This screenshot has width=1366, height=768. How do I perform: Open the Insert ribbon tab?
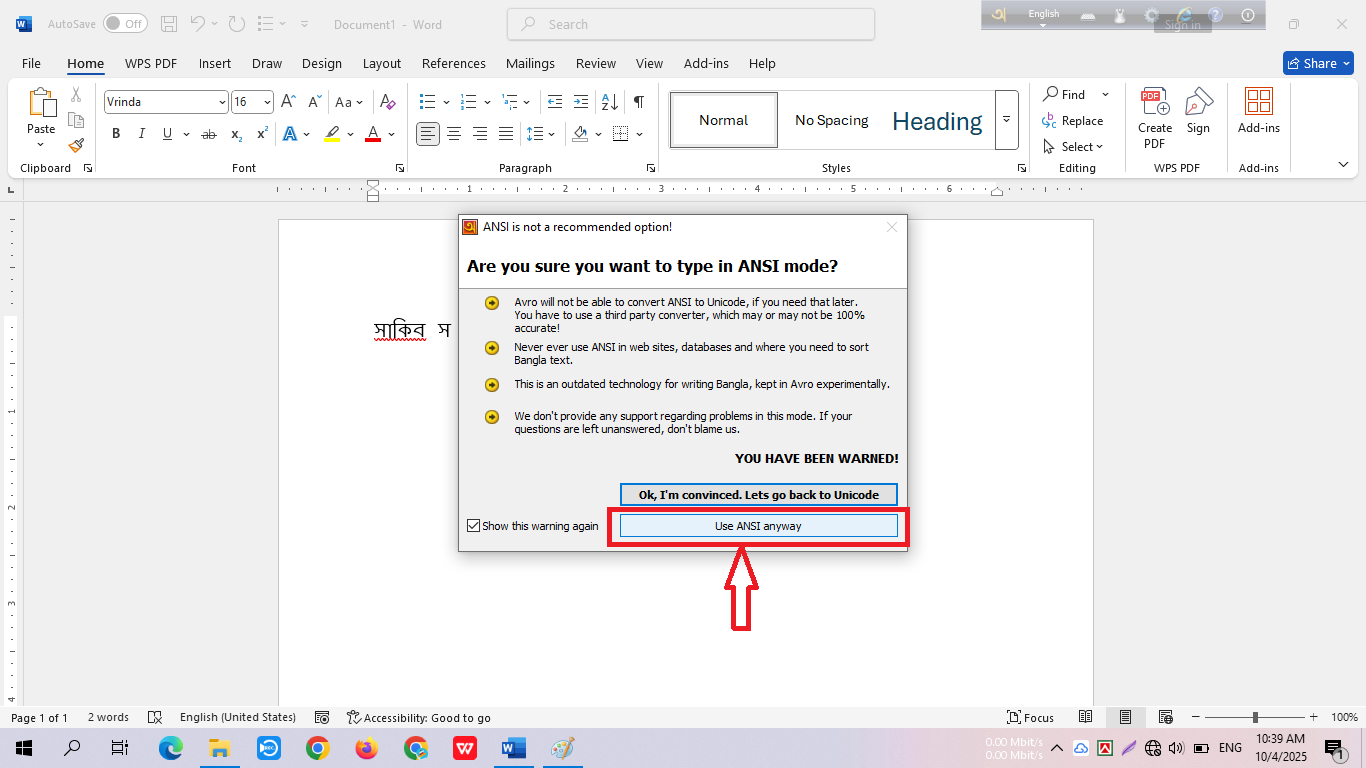214,63
